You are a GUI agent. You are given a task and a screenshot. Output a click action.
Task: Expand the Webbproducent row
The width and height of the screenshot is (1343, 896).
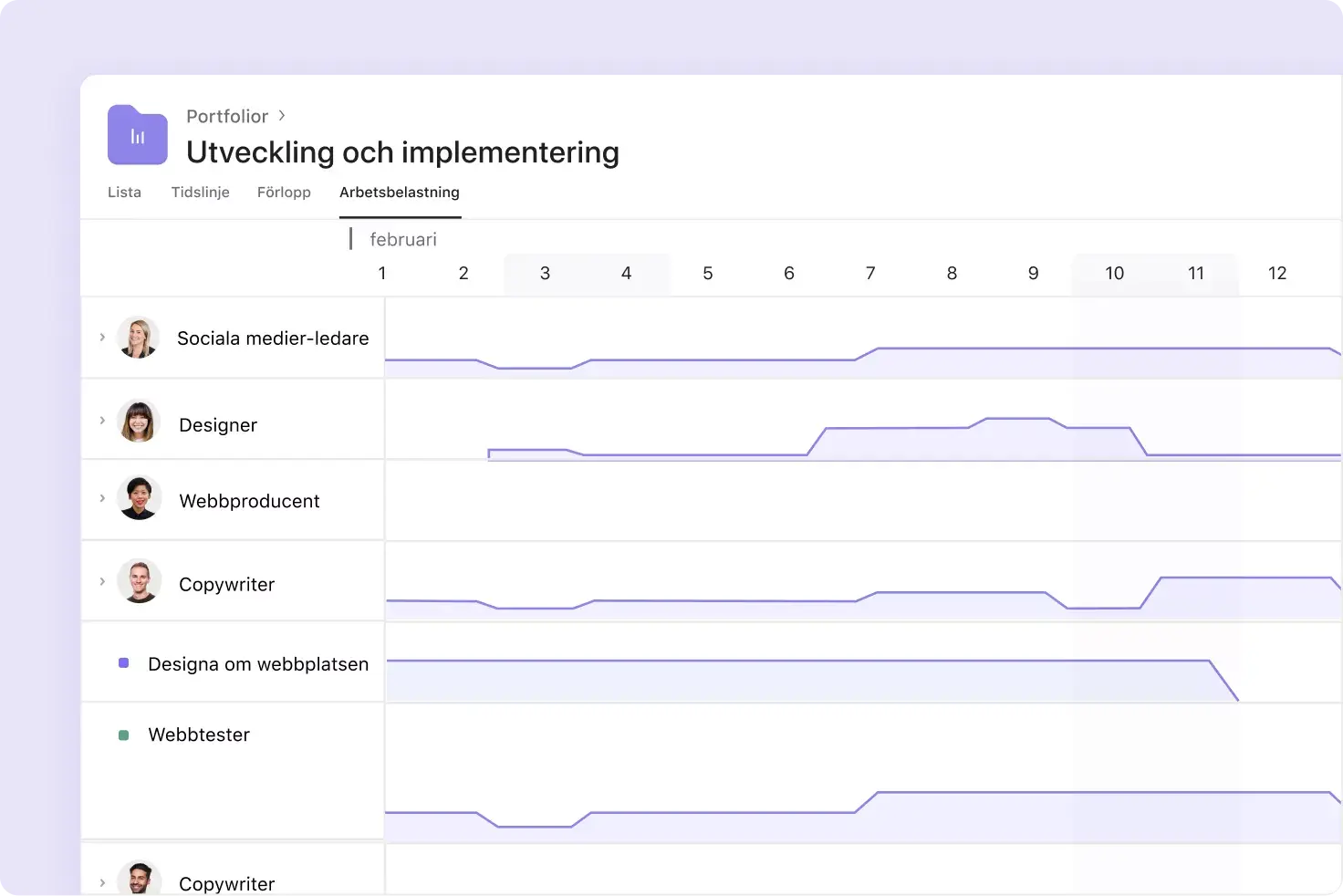click(102, 498)
